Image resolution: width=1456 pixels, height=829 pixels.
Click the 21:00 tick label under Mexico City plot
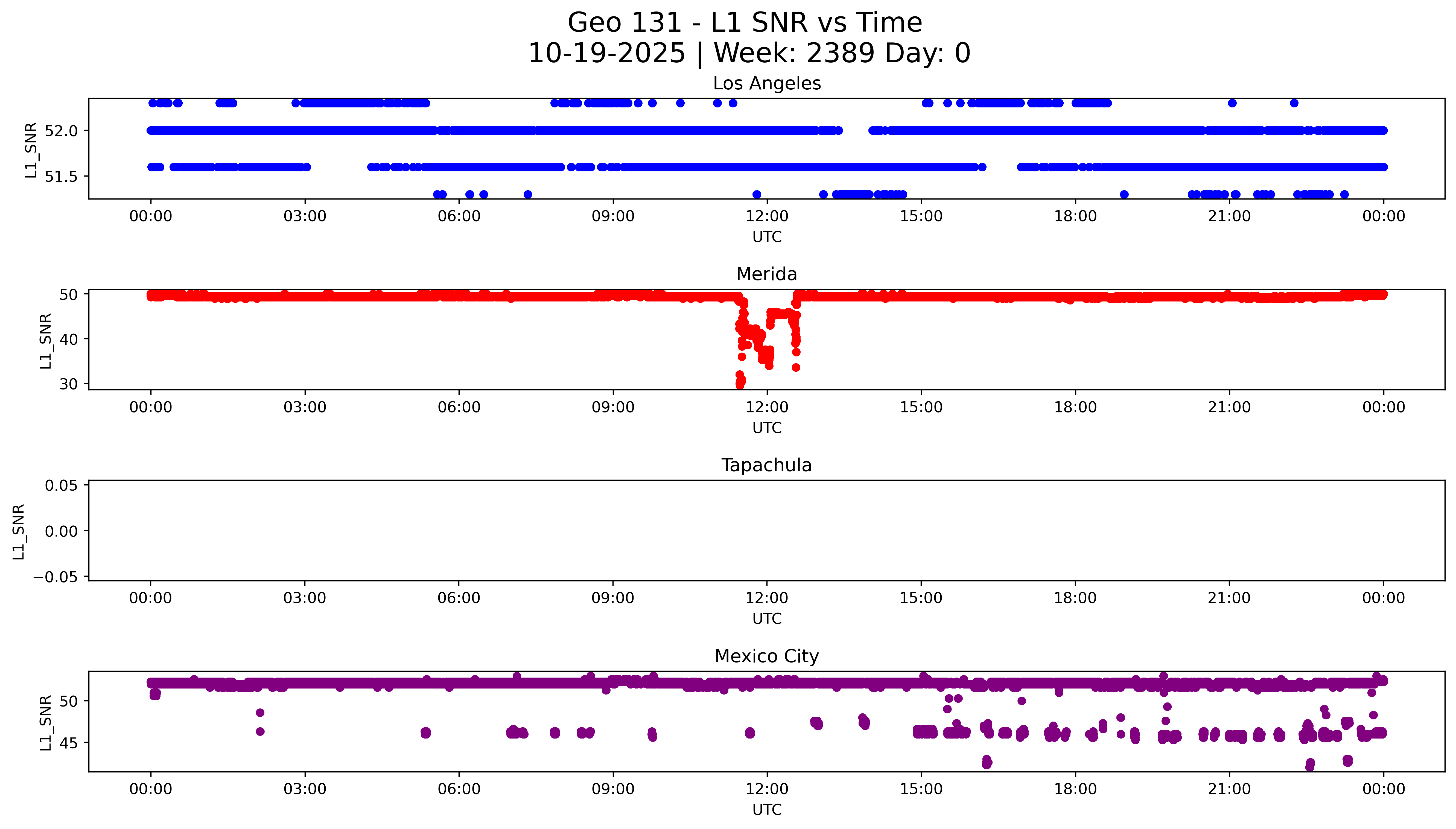(1229, 789)
